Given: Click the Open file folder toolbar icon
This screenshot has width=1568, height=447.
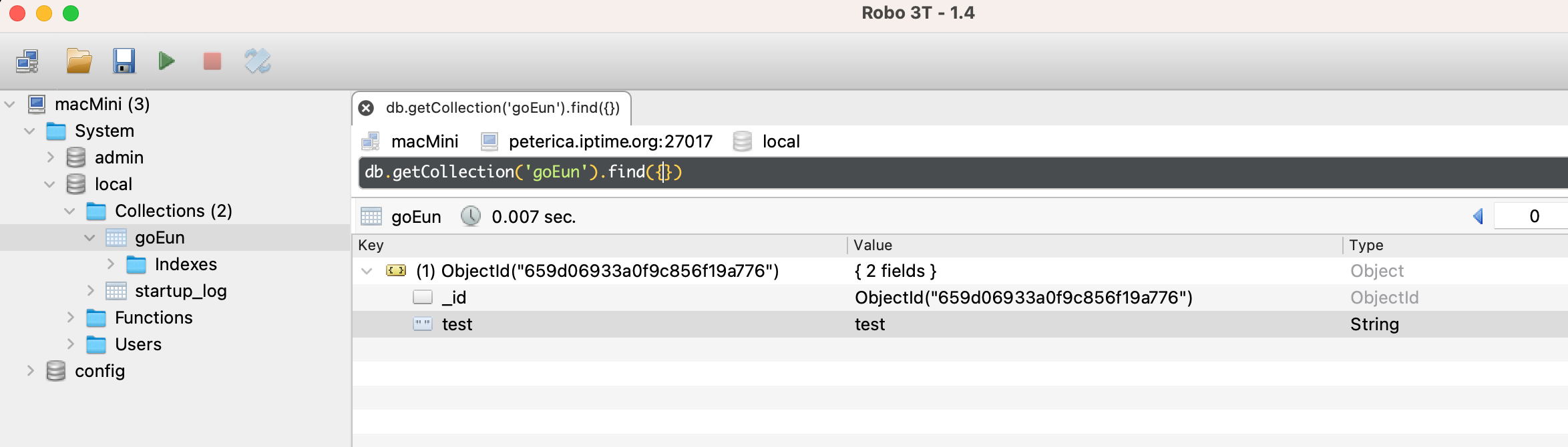Looking at the screenshot, I should 79,61.
